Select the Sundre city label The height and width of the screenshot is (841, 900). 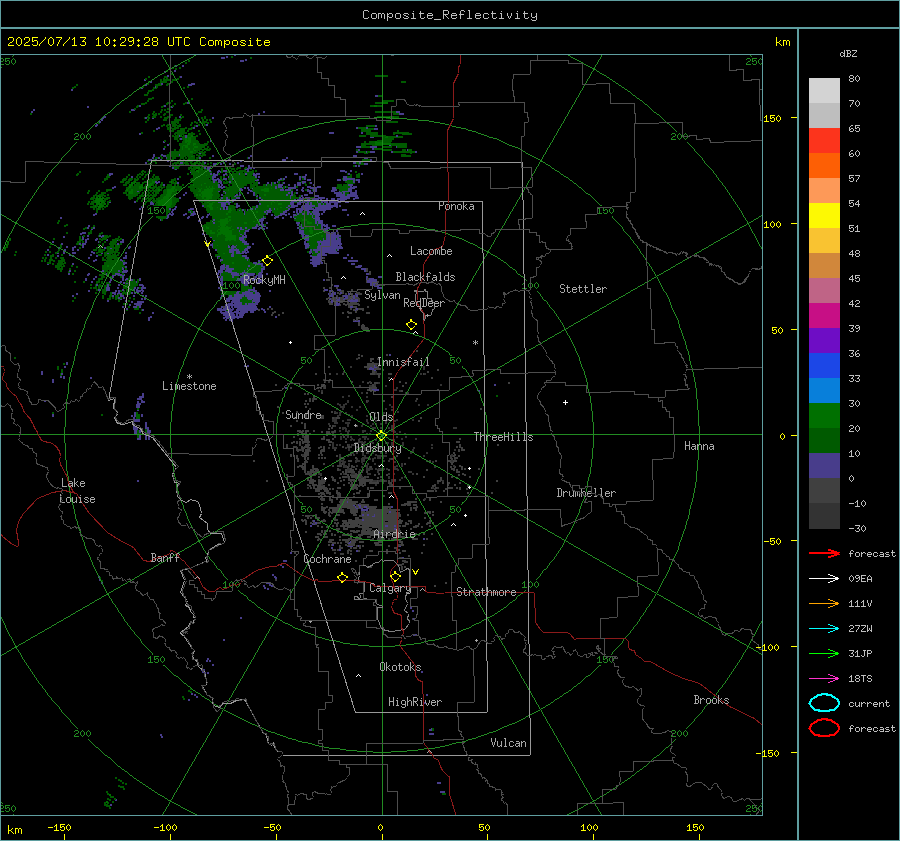pos(304,414)
